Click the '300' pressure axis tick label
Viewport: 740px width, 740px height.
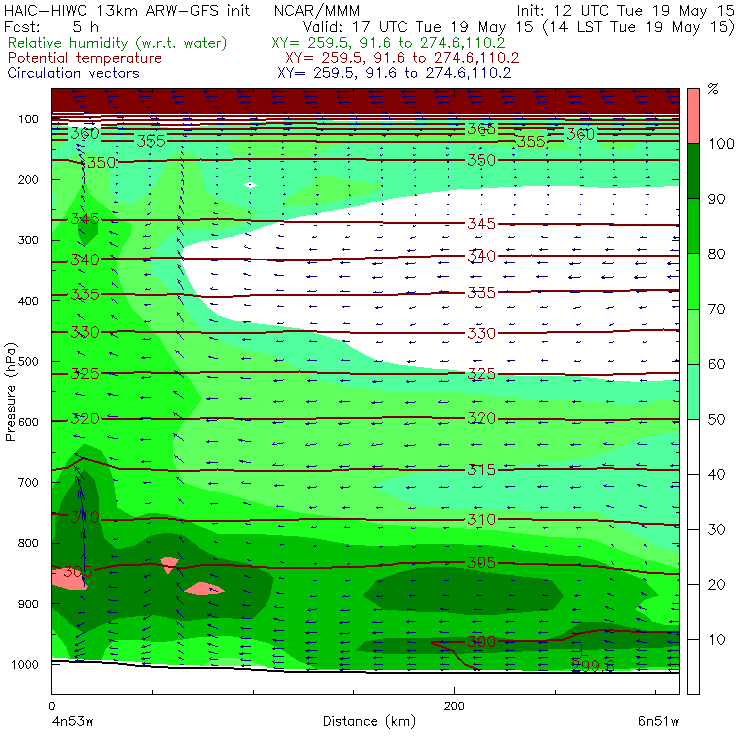click(28, 240)
